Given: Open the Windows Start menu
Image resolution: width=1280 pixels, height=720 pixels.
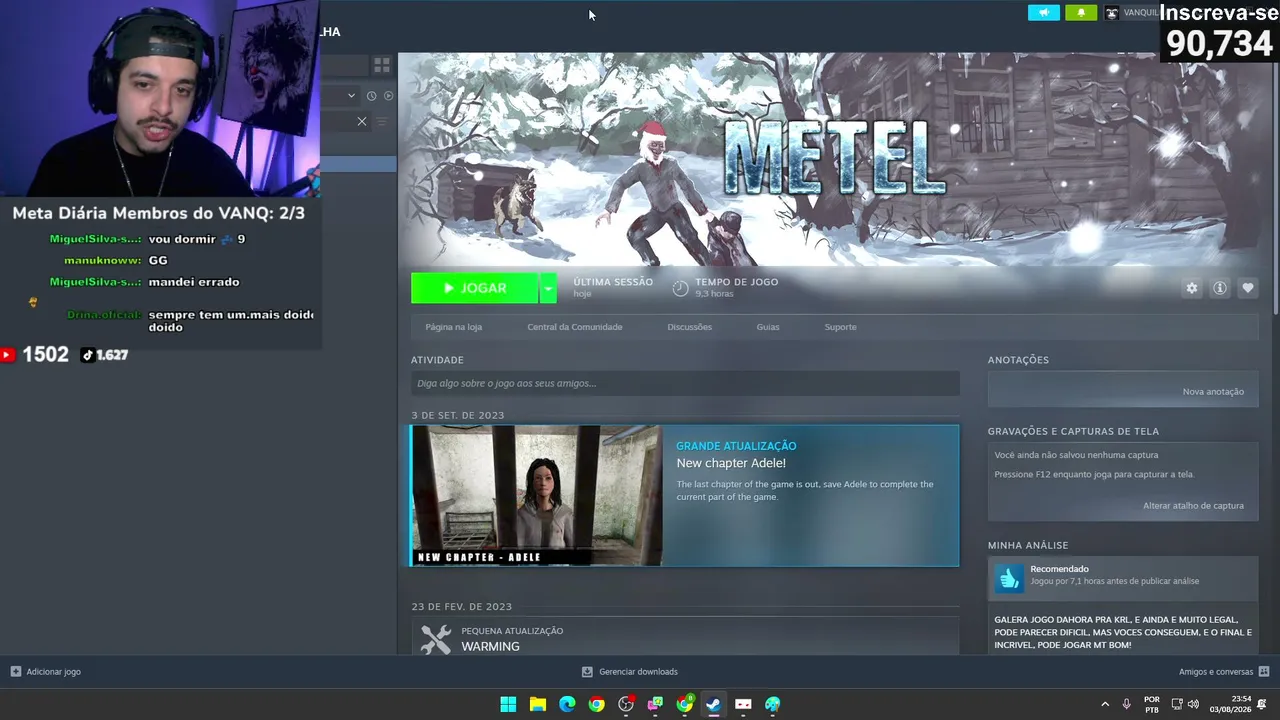Looking at the screenshot, I should (x=508, y=704).
